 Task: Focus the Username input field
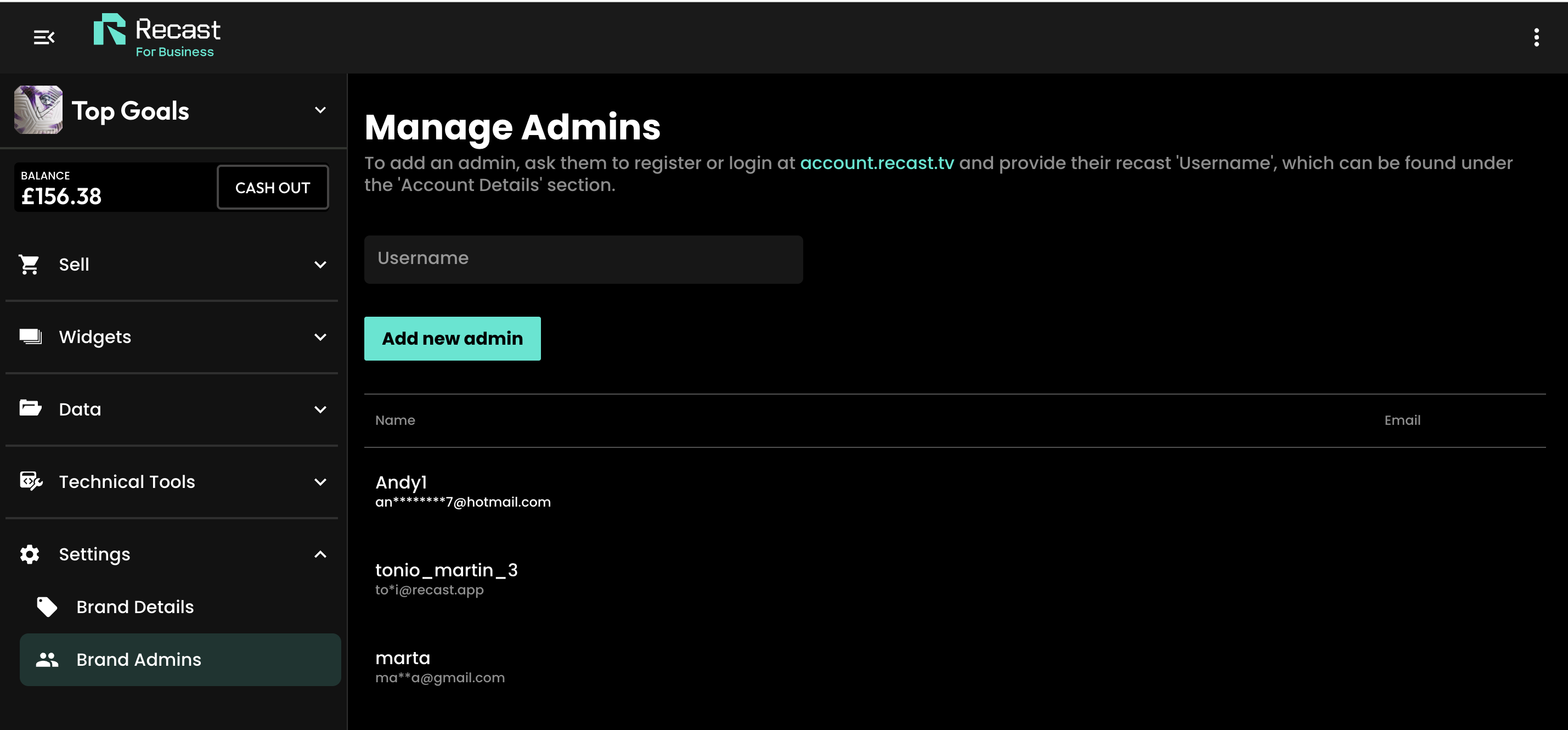tap(583, 259)
